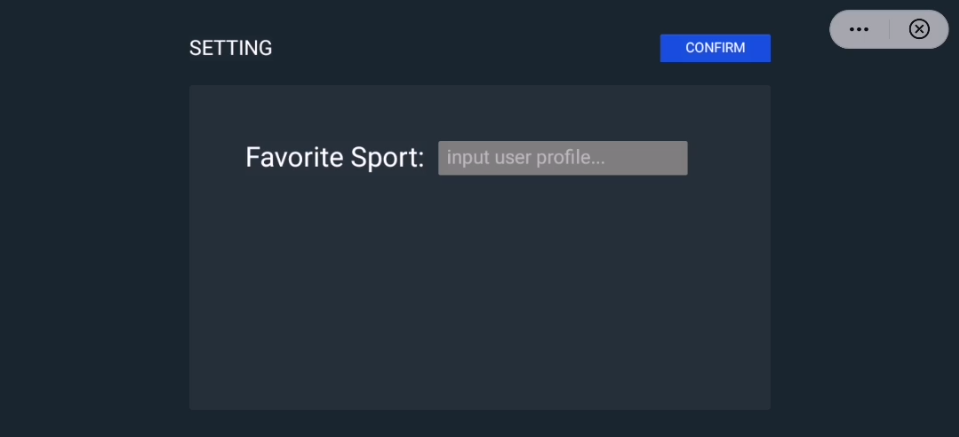Click the dark background outside the panel
Image resolution: width=959 pixels, height=437 pixels.
90,250
